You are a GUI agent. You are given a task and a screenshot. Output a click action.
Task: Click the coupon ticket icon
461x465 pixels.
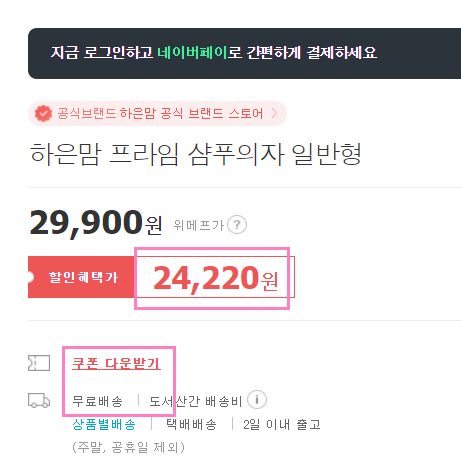pyautogui.click(x=39, y=363)
